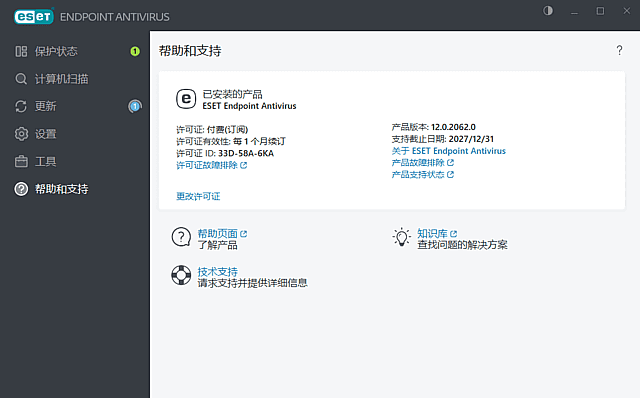Open the 知识库 link
This screenshot has width=640, height=398.
pyautogui.click(x=437, y=233)
